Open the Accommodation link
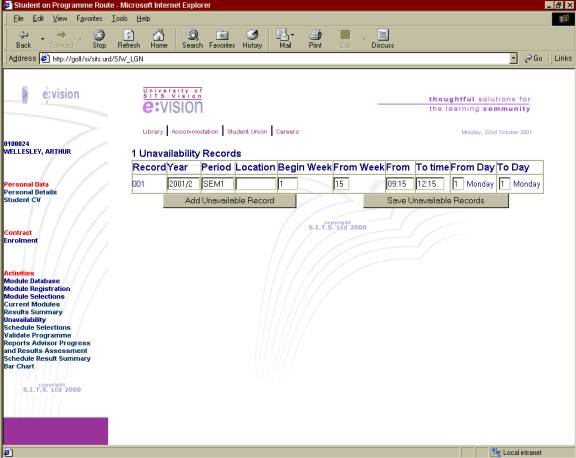The width and height of the screenshot is (576, 458). (195, 131)
